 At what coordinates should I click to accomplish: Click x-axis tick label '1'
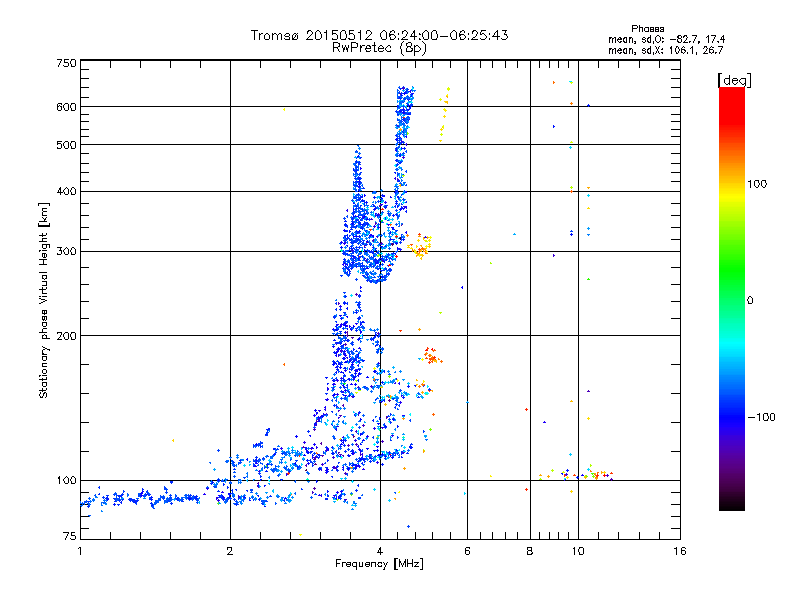click(80, 551)
